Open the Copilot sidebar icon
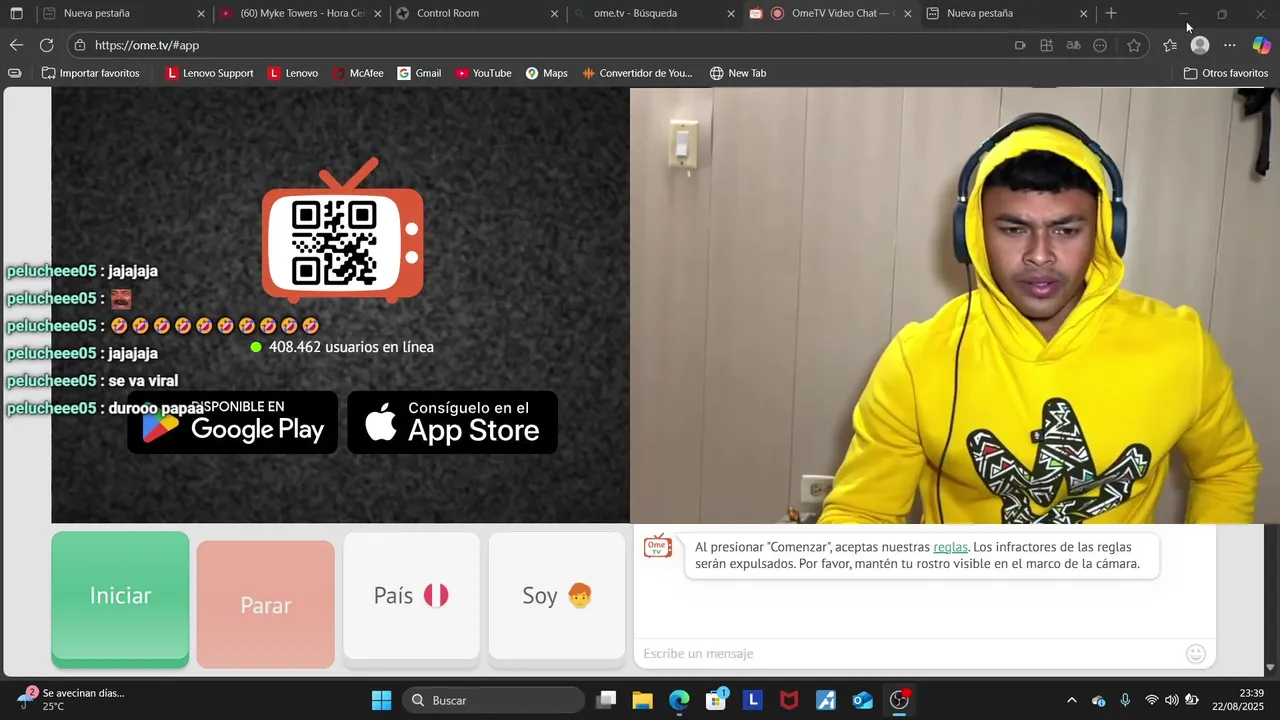 1262,45
